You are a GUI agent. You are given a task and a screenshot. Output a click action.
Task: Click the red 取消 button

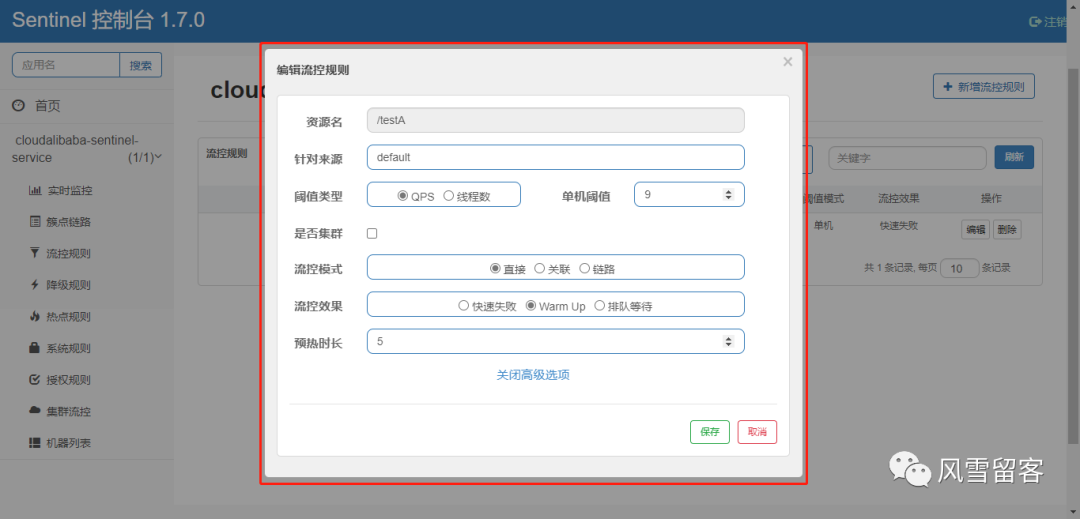[757, 432]
